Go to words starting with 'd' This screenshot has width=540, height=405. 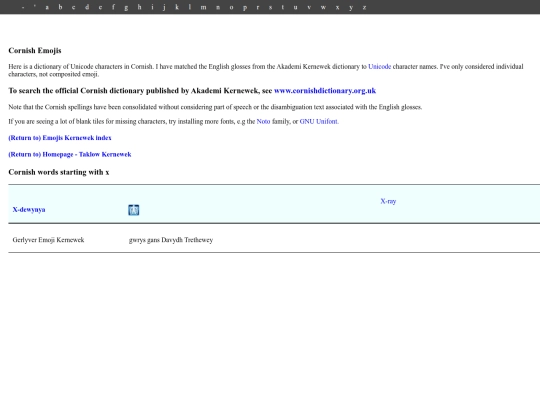pos(87,7)
